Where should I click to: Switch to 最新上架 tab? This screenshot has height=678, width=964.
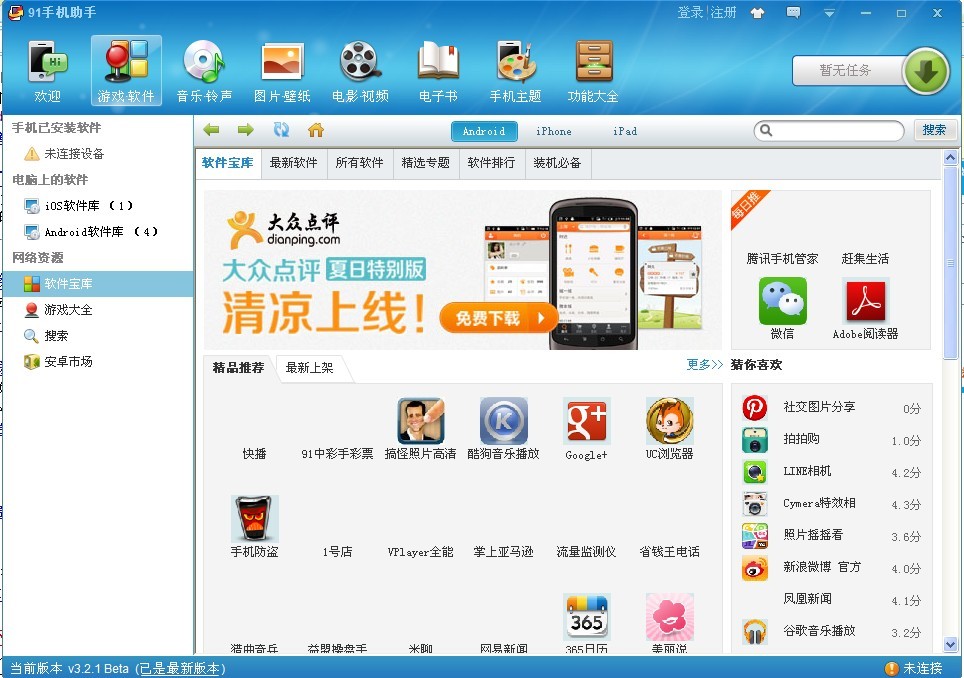(x=309, y=368)
